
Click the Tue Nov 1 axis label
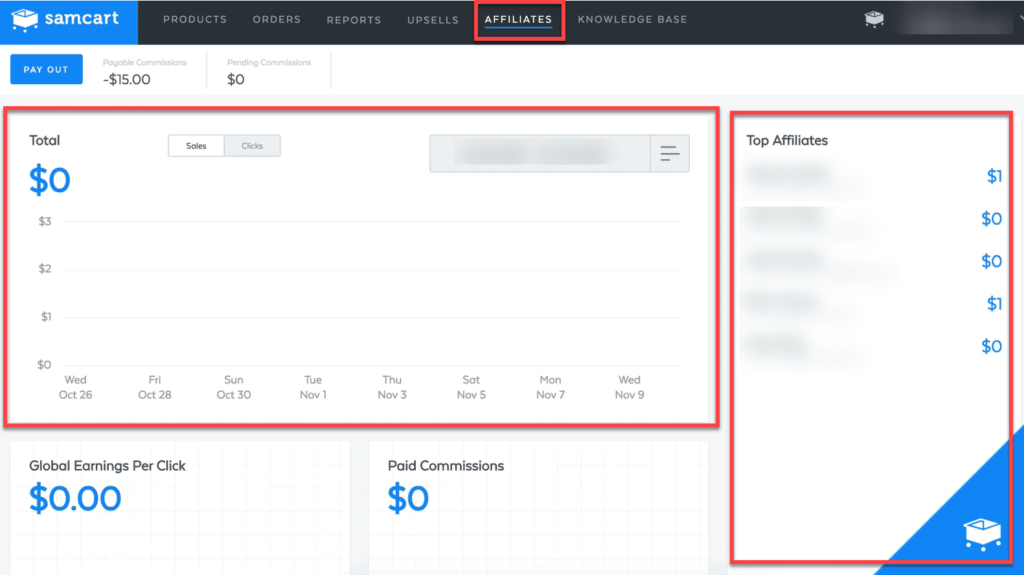[x=313, y=387]
